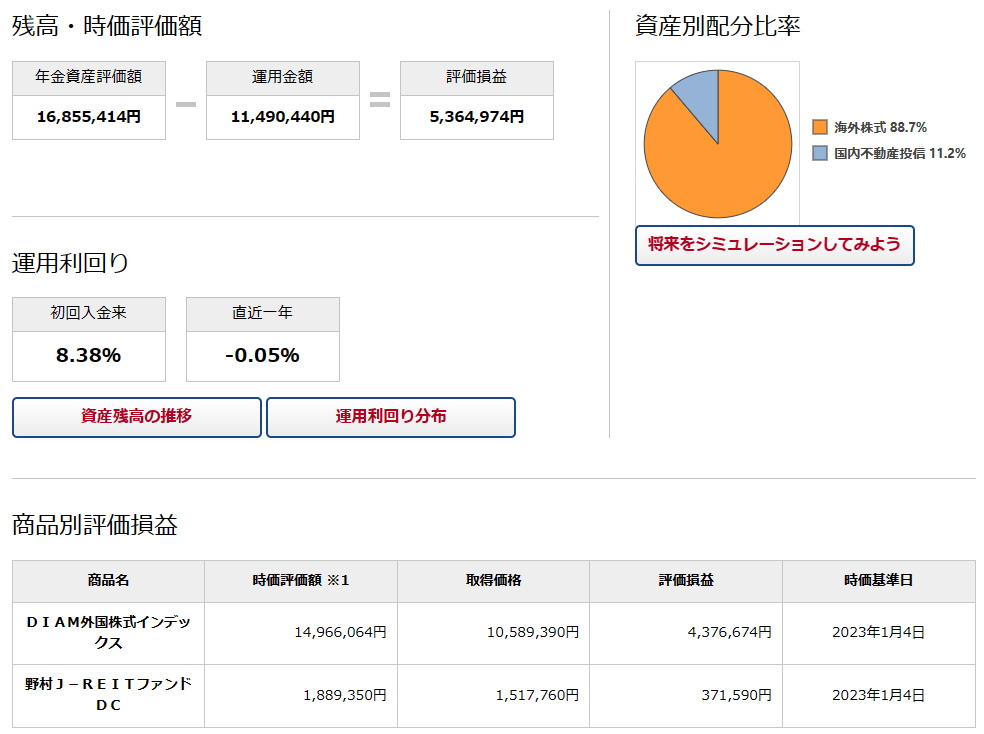
Task: Click the 商品名 column header
Action: [x=108, y=581]
